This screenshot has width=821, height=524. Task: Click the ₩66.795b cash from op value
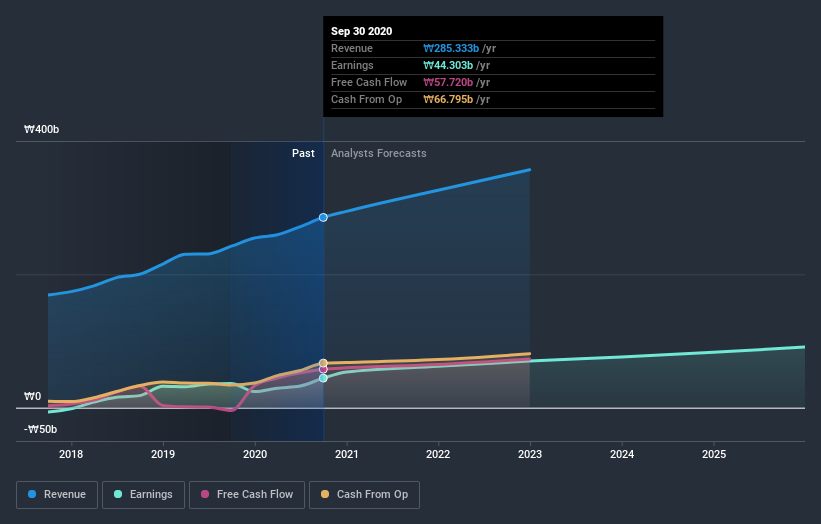pos(448,99)
